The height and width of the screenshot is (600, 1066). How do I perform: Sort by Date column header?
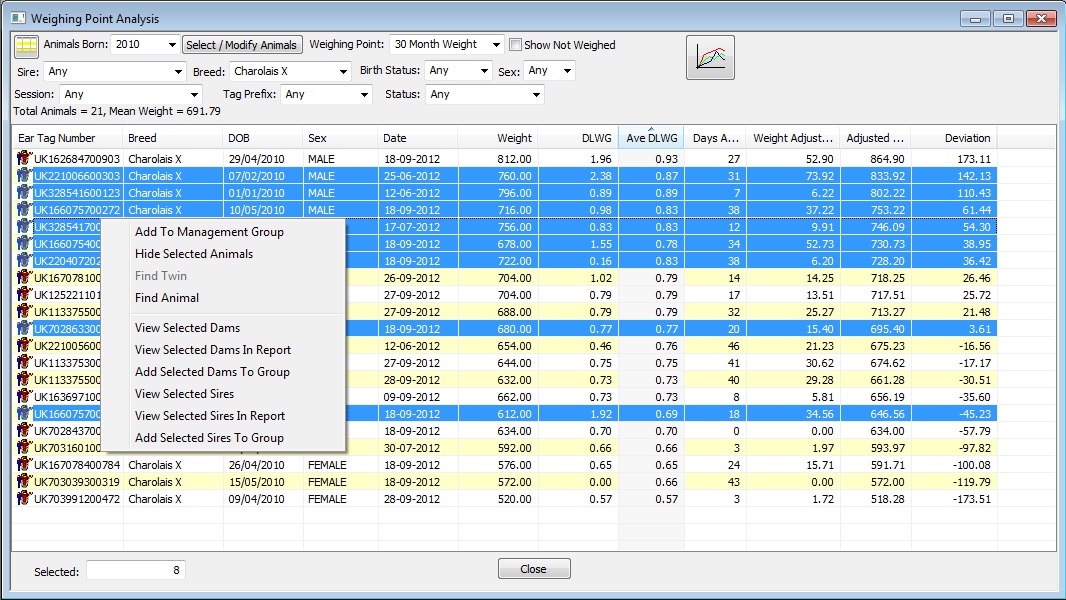pyautogui.click(x=418, y=138)
